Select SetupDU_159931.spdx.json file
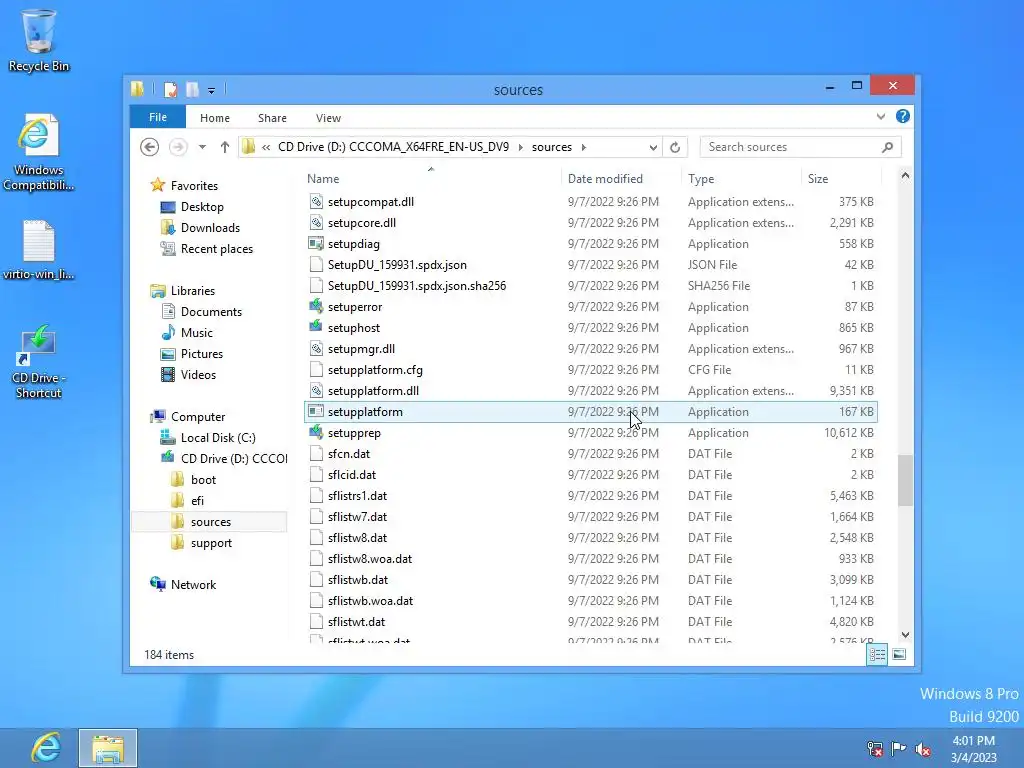The image size is (1024, 768). click(x=591, y=264)
